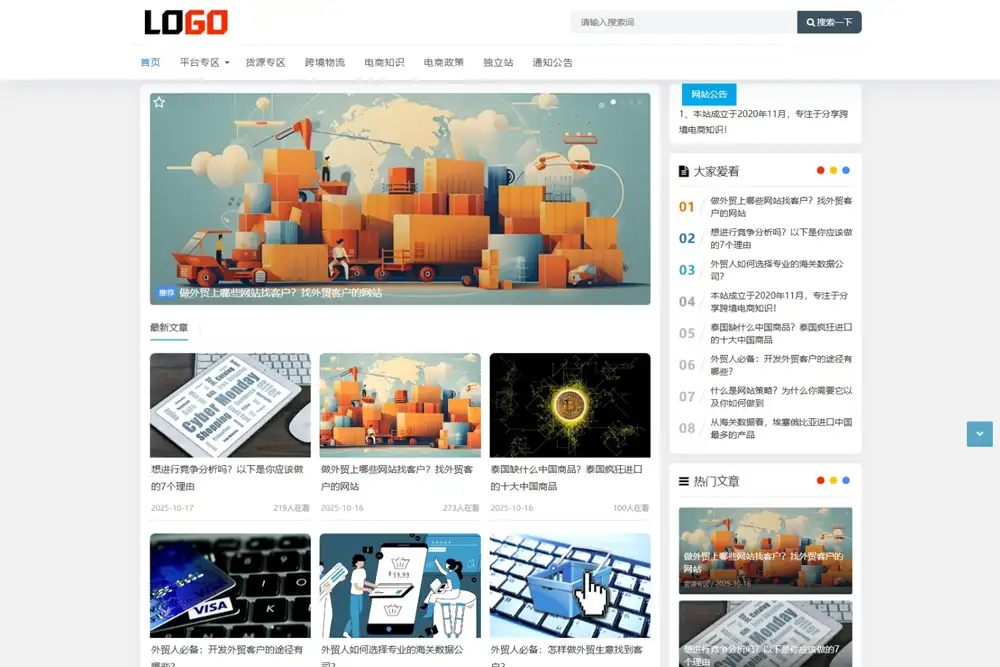This screenshot has width=1000, height=667.
Task: Open article title 想进行竞争分析吗 under tablet image
Action: point(228,478)
